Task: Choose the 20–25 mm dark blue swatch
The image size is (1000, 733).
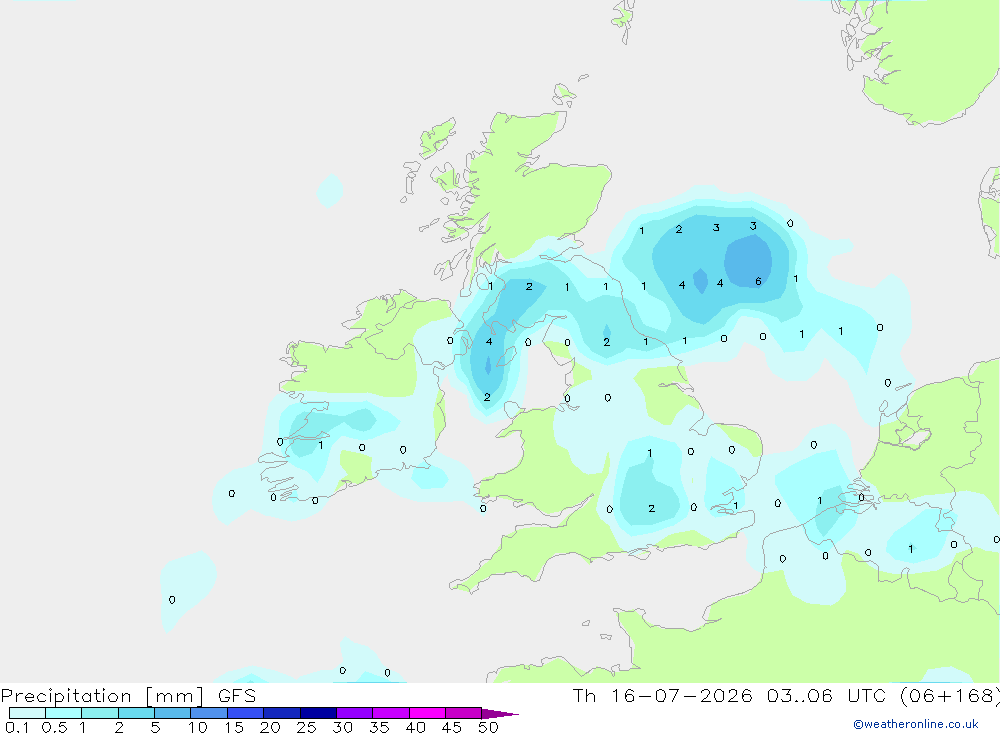Action: coord(282,713)
